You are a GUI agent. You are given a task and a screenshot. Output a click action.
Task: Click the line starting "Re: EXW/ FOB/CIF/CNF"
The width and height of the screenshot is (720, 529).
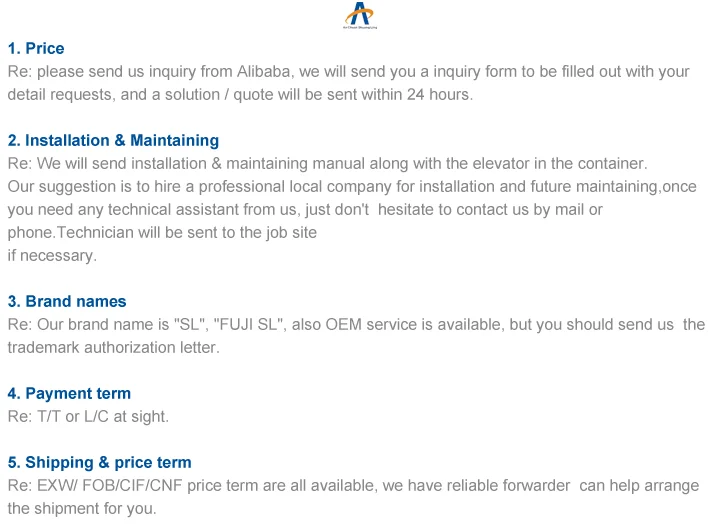(353, 485)
